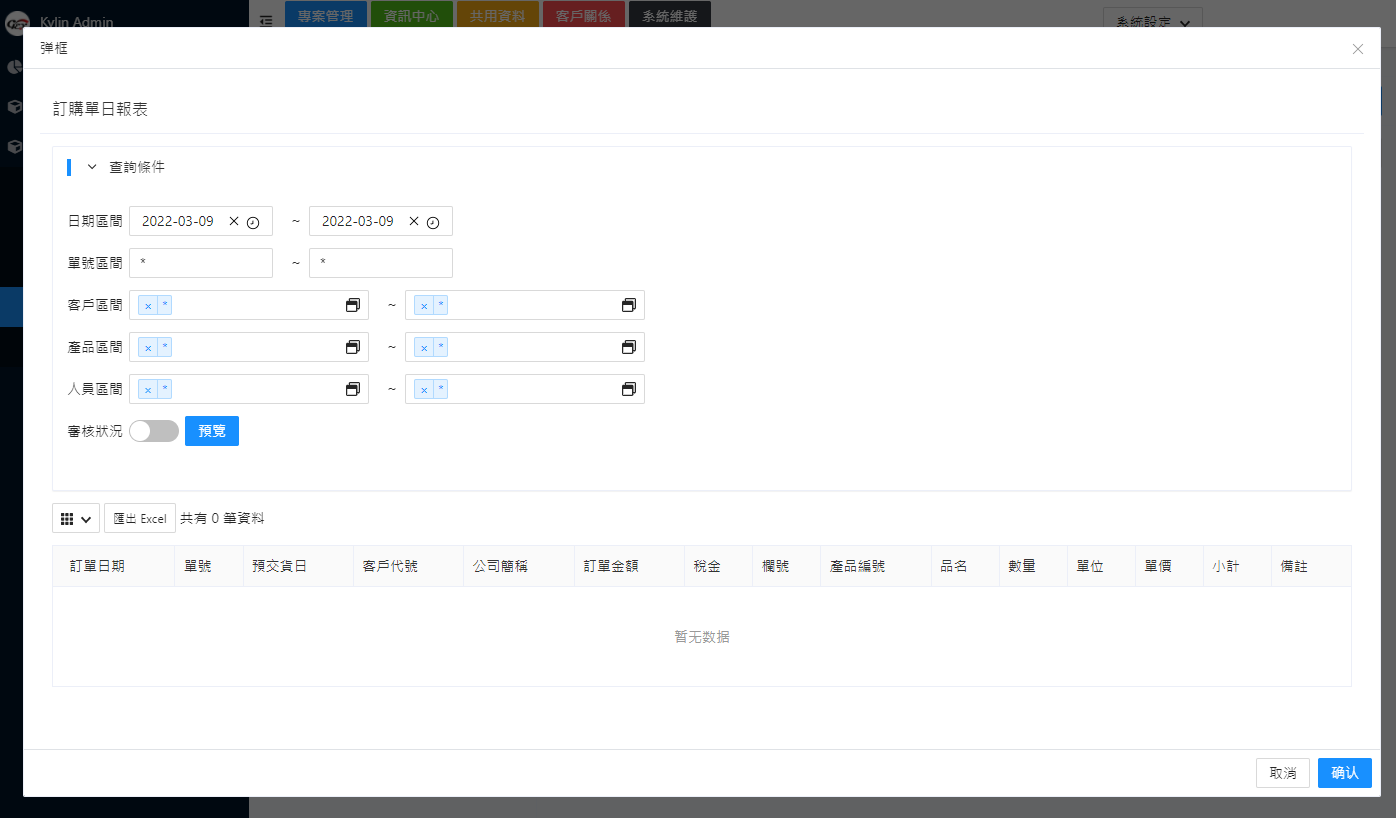Collapse the 查詢條件 section
Viewport: 1396px width, 818px height.
pyautogui.click(x=92, y=168)
